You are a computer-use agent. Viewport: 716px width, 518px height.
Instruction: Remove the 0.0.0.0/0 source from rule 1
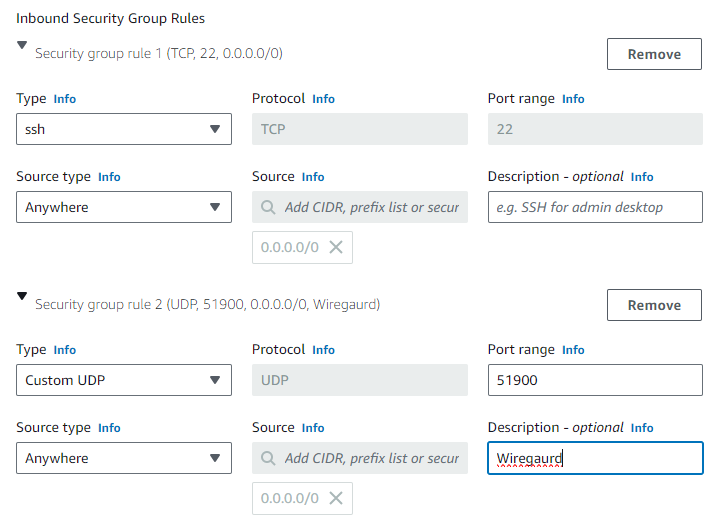[336, 247]
